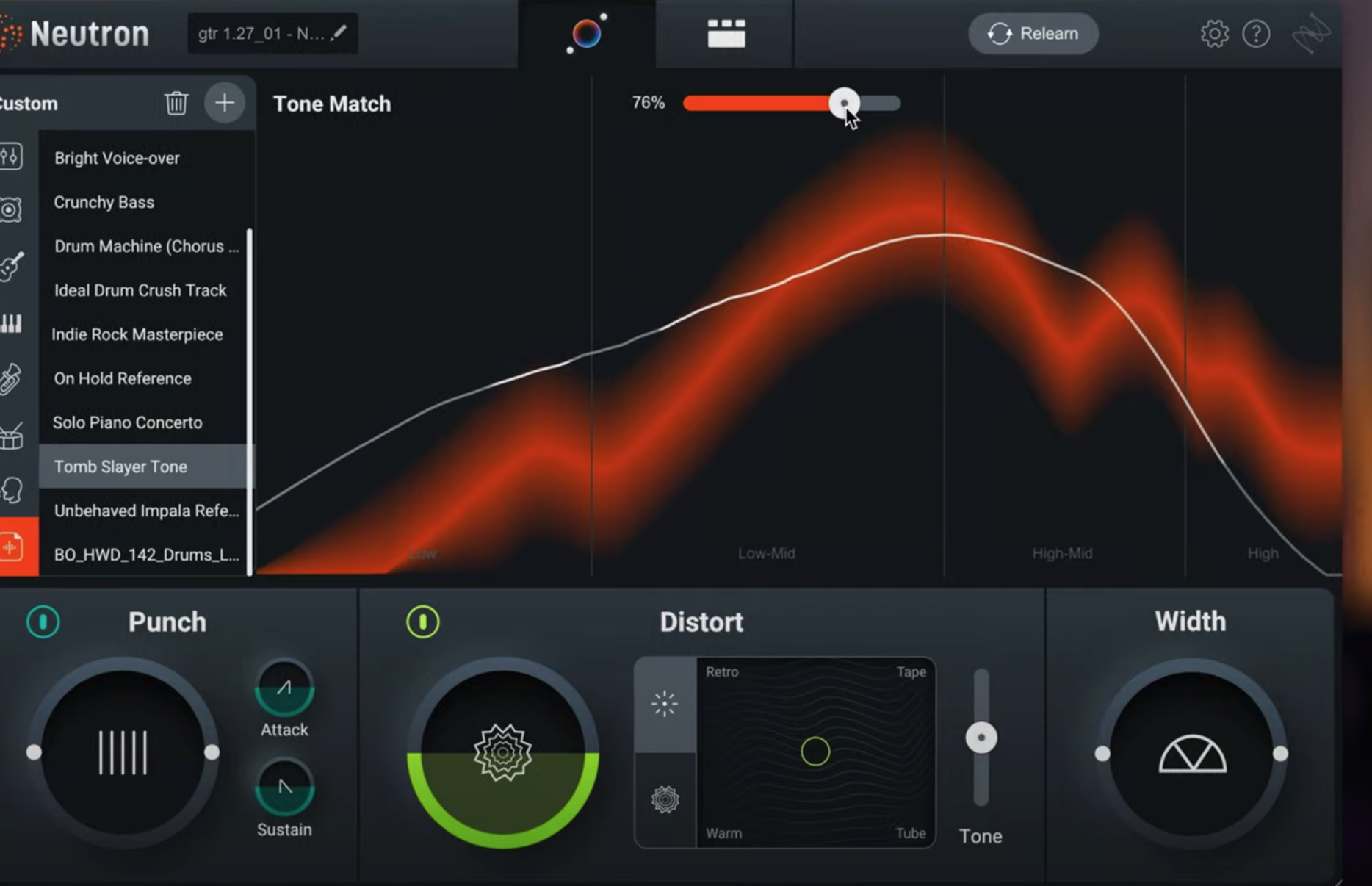Click the left handle of the Width dial
Screen dimensions: 1372x886
(1102, 754)
